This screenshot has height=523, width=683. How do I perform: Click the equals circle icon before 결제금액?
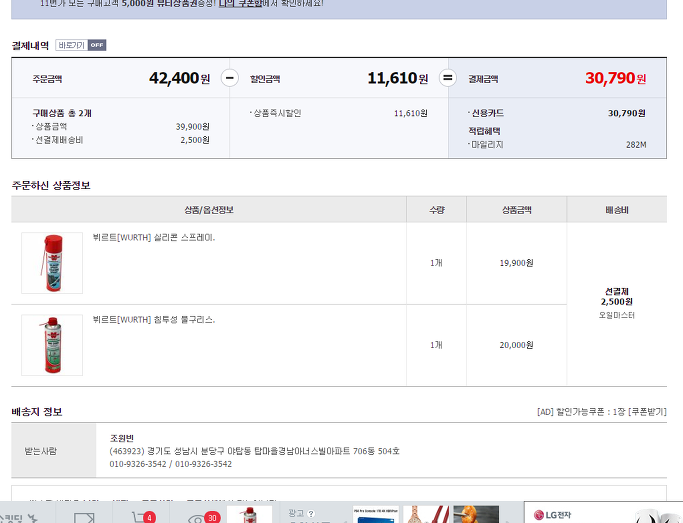[447, 78]
